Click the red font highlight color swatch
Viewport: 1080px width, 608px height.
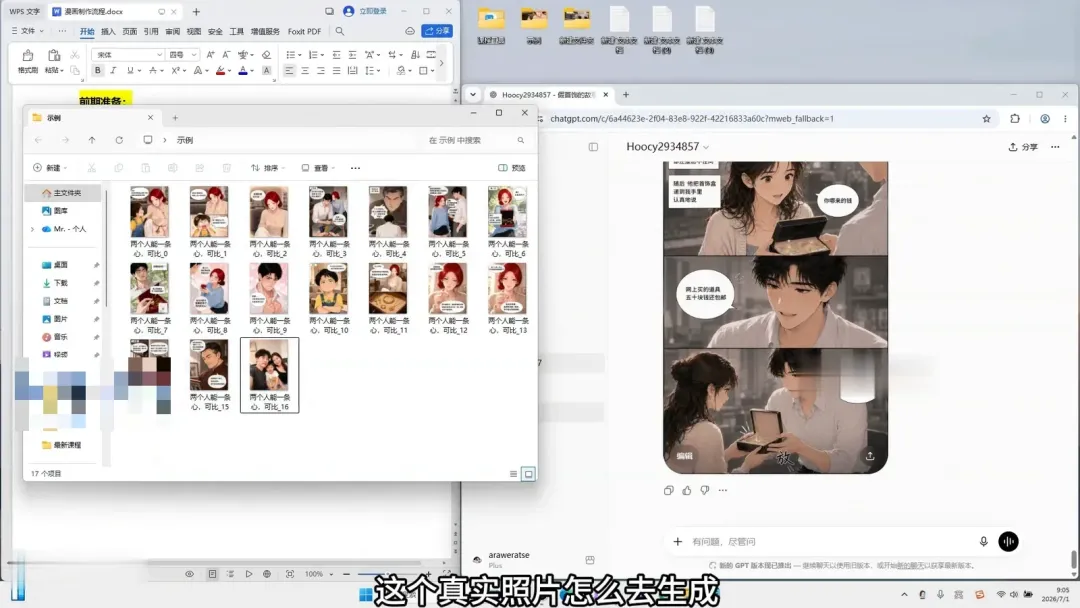click(220, 70)
